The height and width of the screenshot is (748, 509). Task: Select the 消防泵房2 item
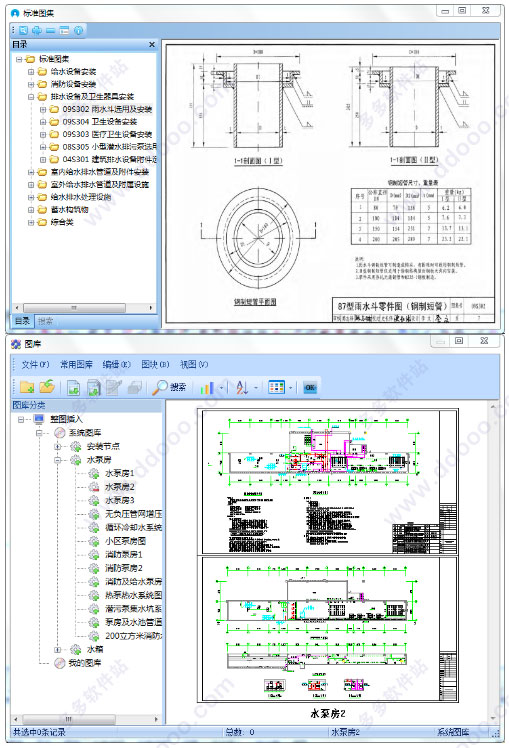coord(124,568)
